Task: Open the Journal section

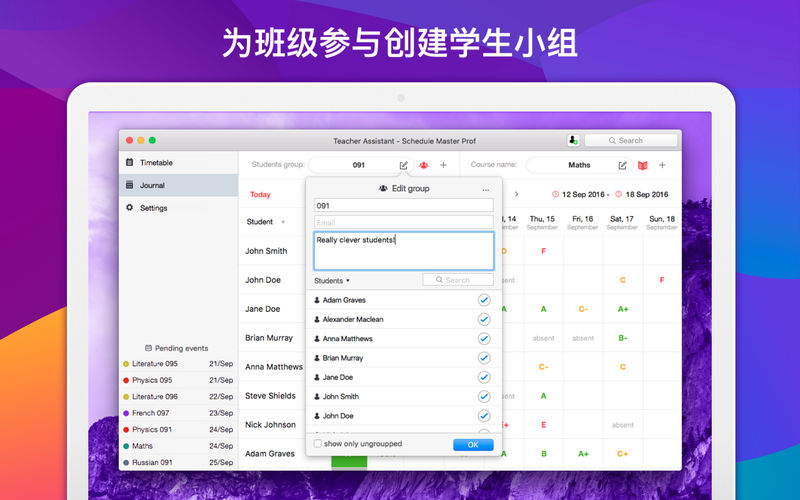Action: point(179,185)
